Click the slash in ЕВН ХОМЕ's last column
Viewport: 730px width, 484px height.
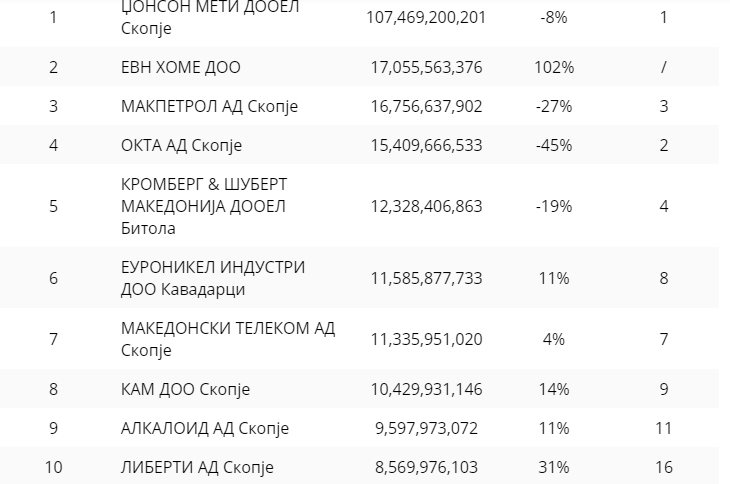tap(663, 68)
